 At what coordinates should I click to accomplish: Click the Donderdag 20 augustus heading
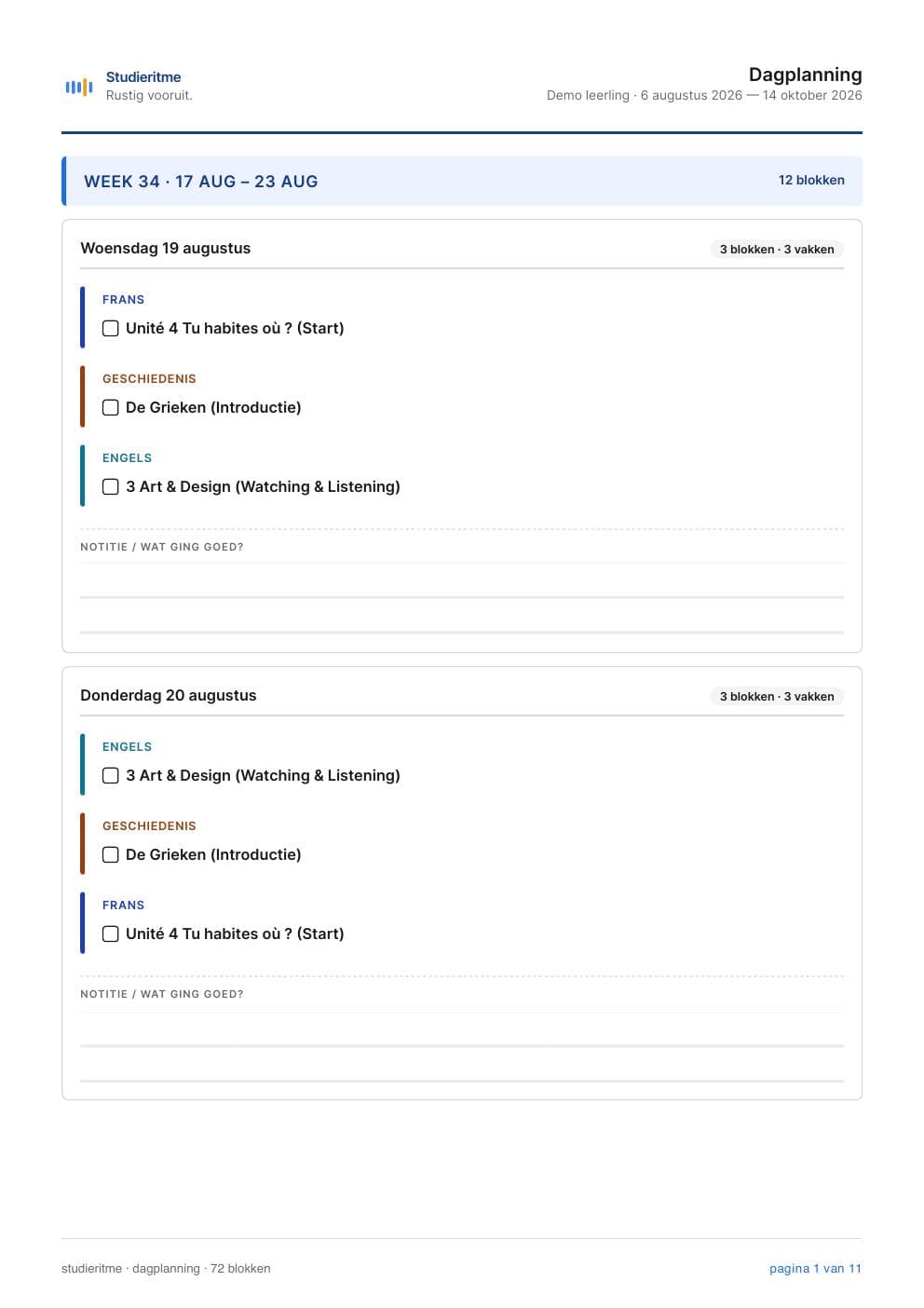point(169,695)
